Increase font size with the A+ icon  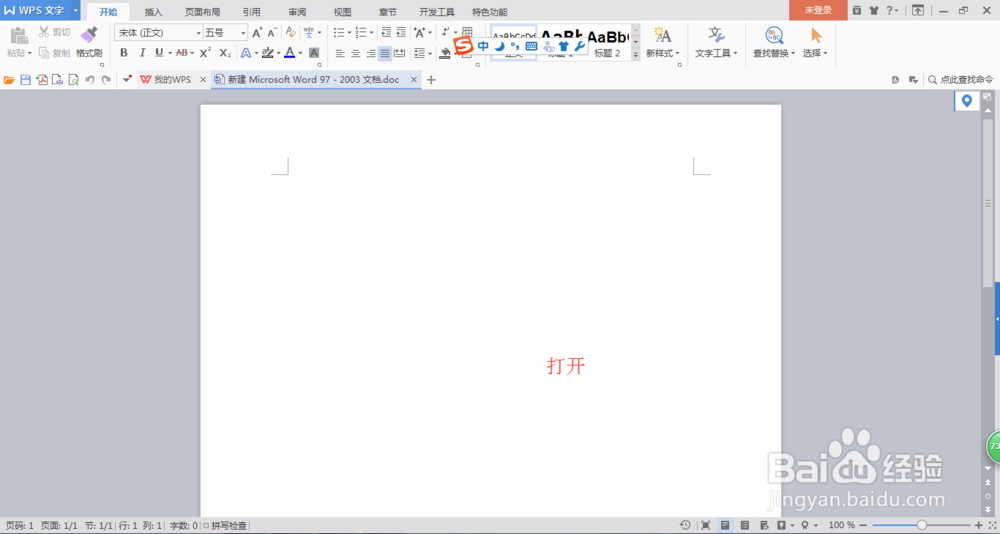pos(257,33)
